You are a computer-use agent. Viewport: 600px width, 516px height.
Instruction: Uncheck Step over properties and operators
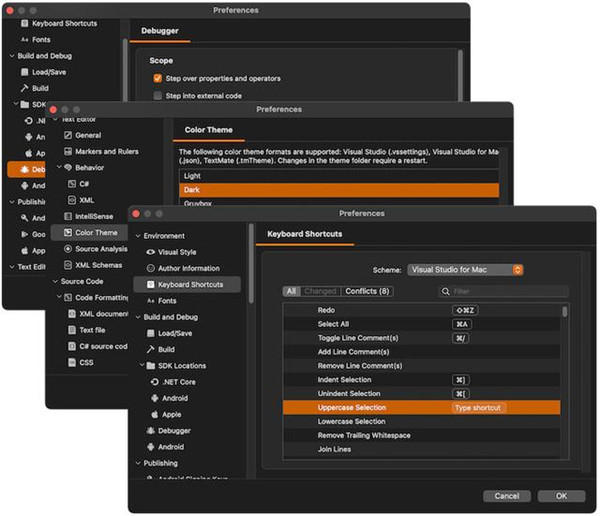(157, 78)
